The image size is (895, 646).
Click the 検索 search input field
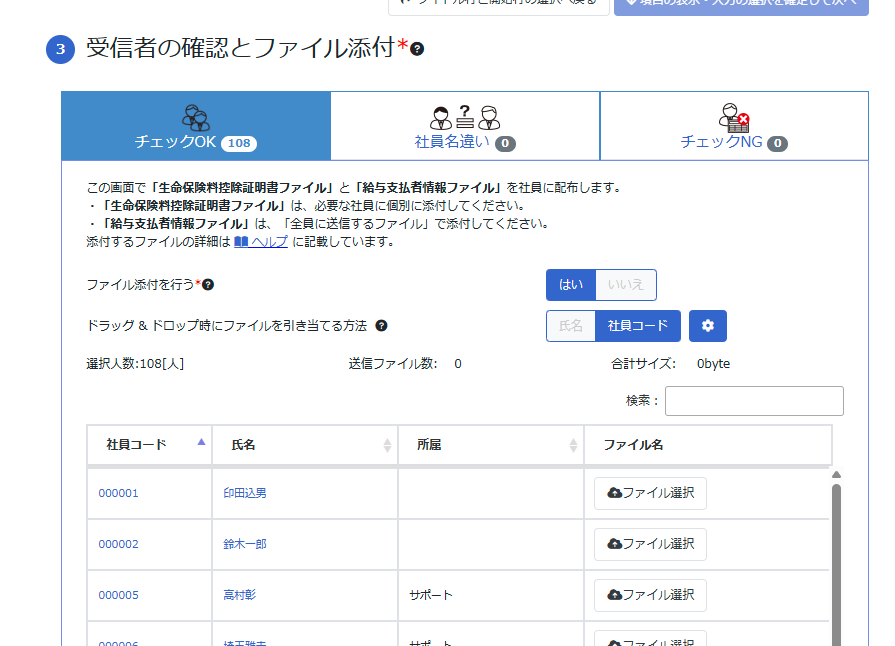coord(754,401)
